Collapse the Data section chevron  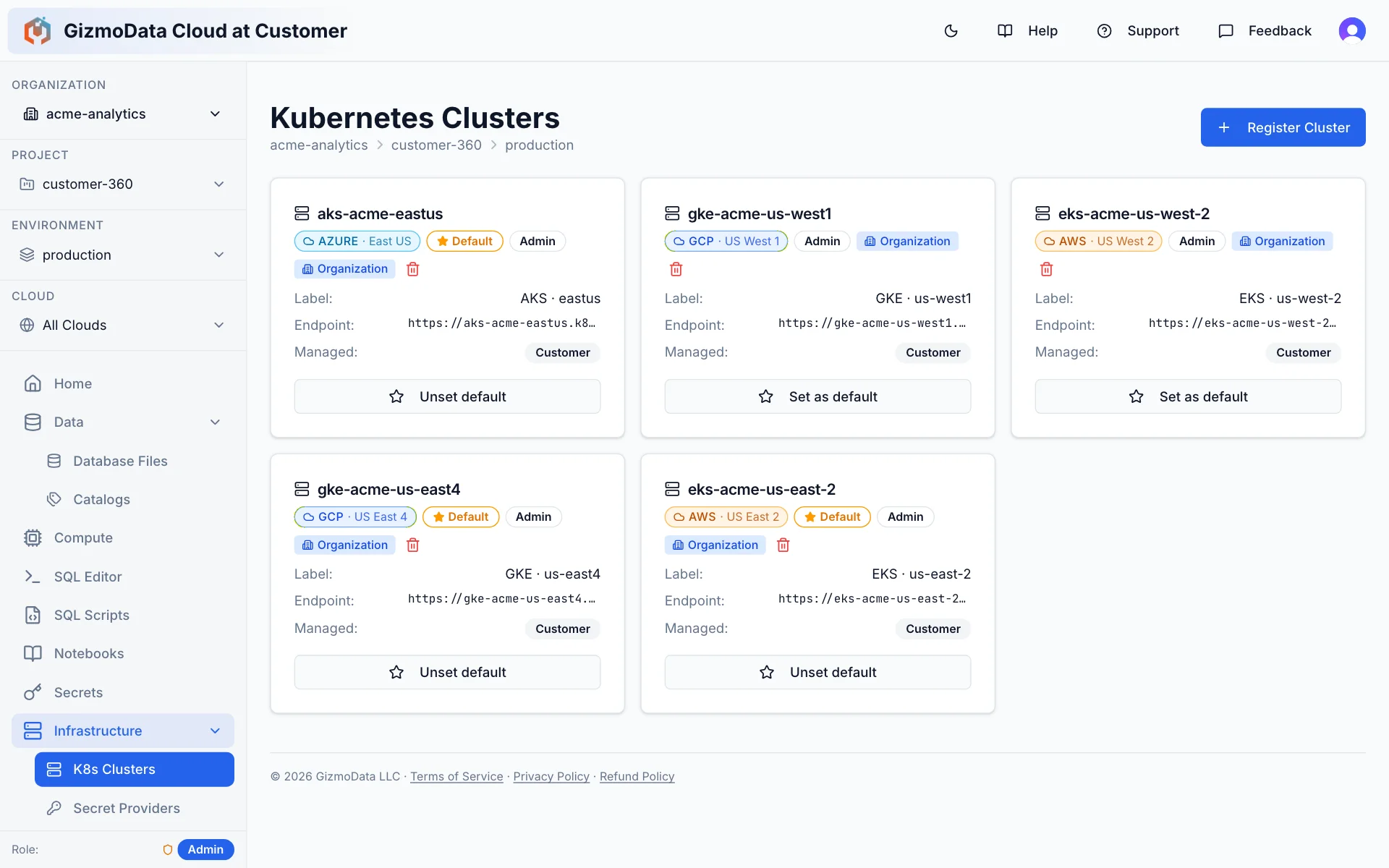215,422
